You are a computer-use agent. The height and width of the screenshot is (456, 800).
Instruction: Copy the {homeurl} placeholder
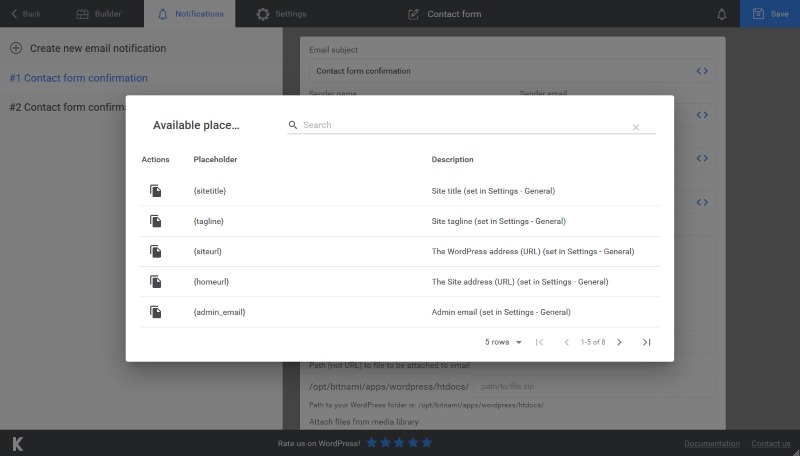click(x=156, y=282)
